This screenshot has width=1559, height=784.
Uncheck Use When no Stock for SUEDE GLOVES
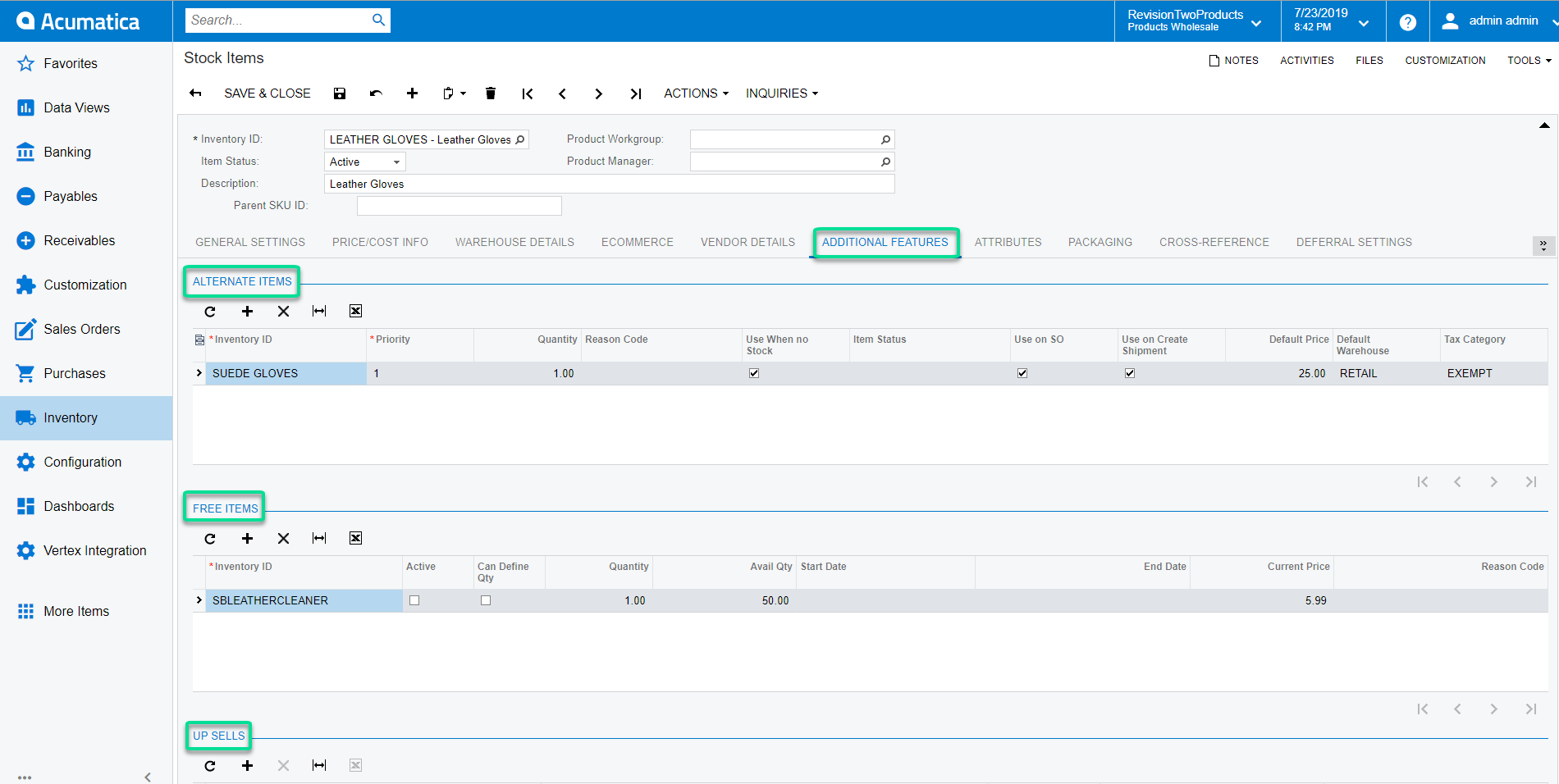pyautogui.click(x=754, y=373)
